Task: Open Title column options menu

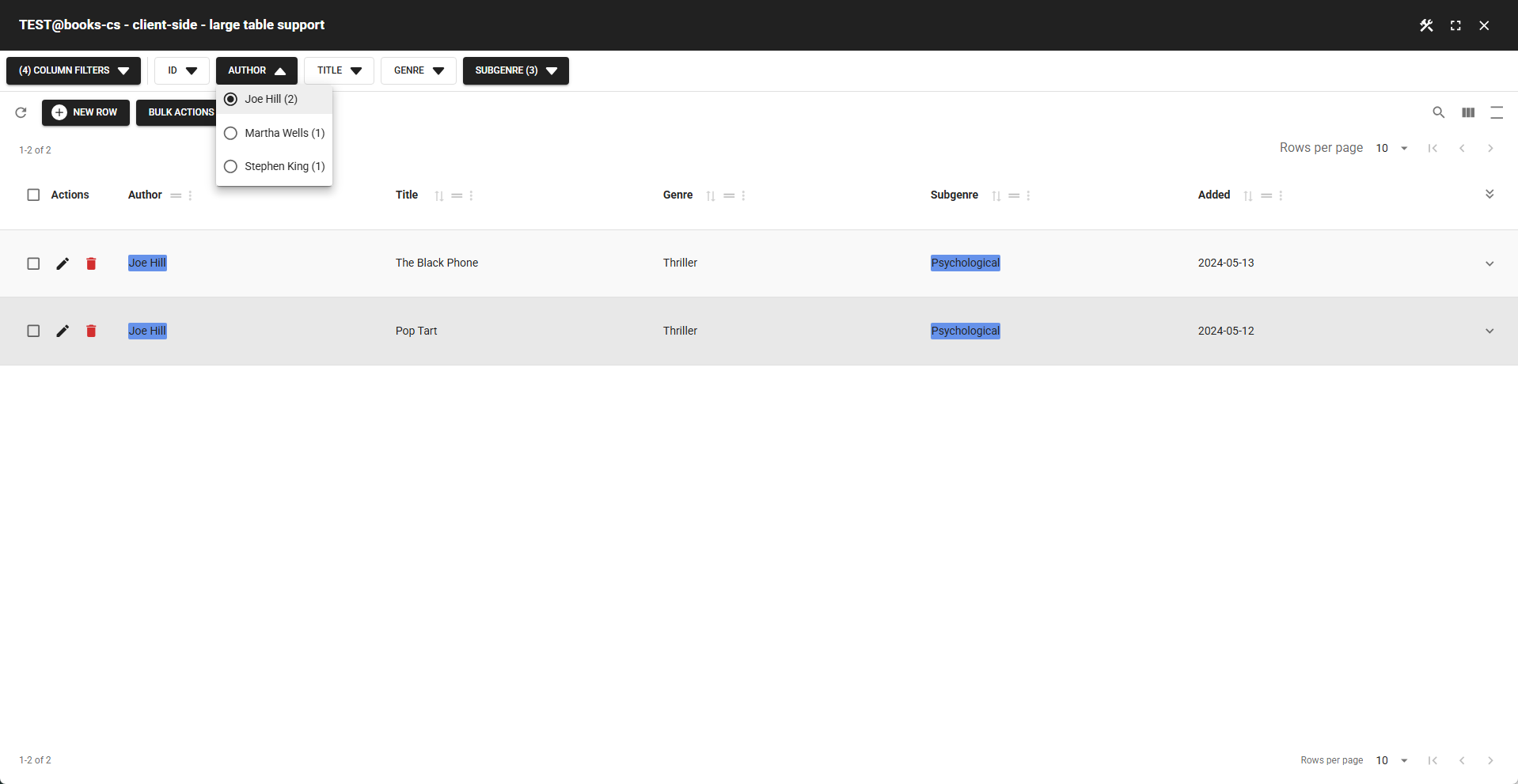Action: click(471, 195)
